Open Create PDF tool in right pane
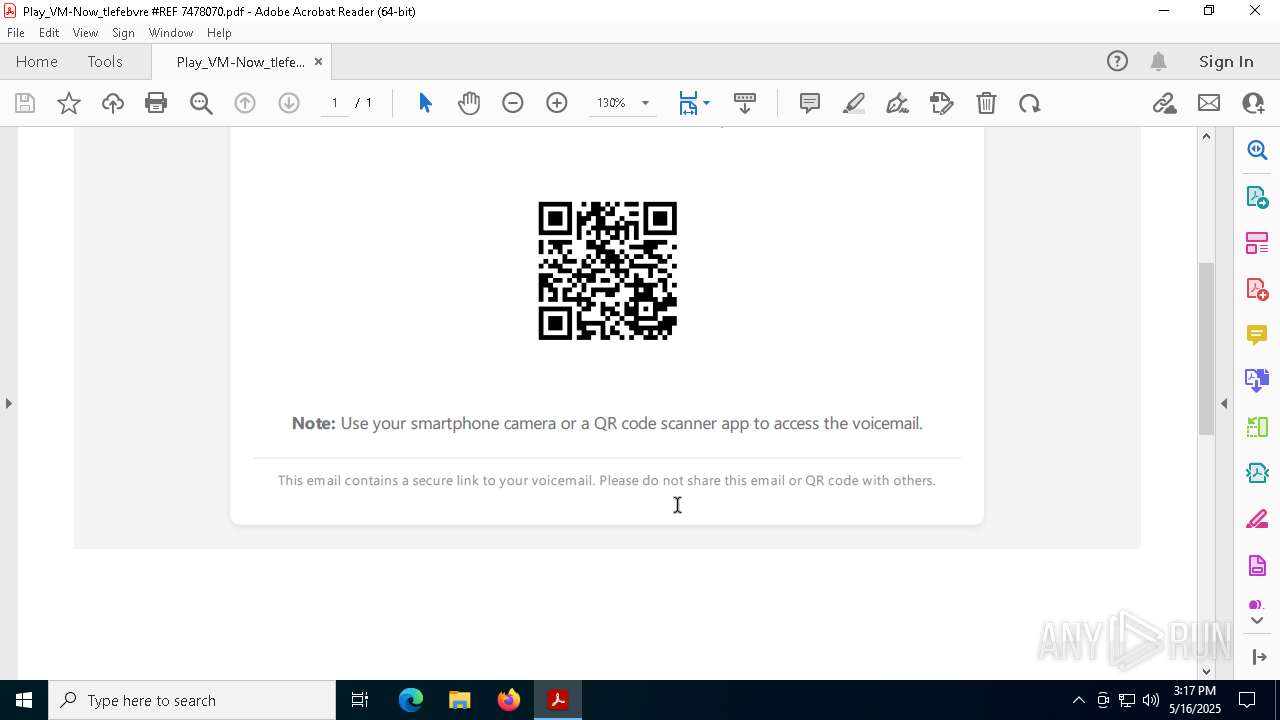The height and width of the screenshot is (720, 1280). pos(1257,289)
